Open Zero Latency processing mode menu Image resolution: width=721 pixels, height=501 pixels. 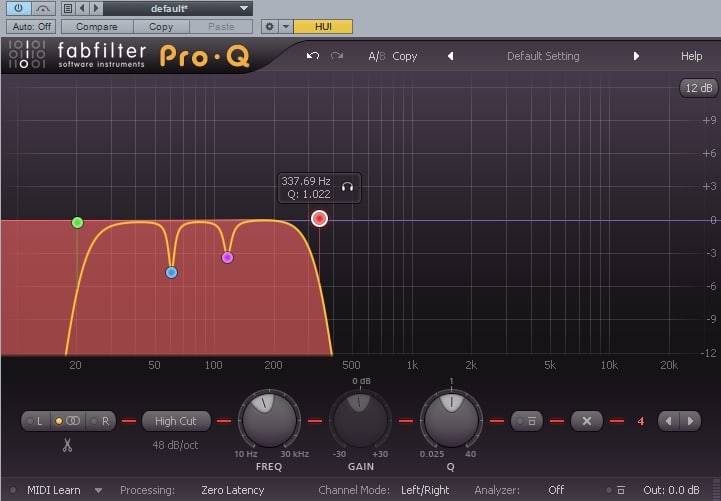(x=232, y=490)
